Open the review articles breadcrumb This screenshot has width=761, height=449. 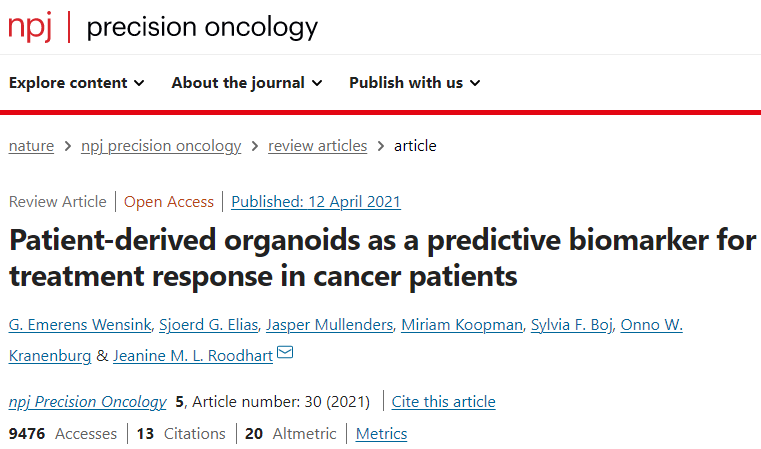pyautogui.click(x=317, y=146)
